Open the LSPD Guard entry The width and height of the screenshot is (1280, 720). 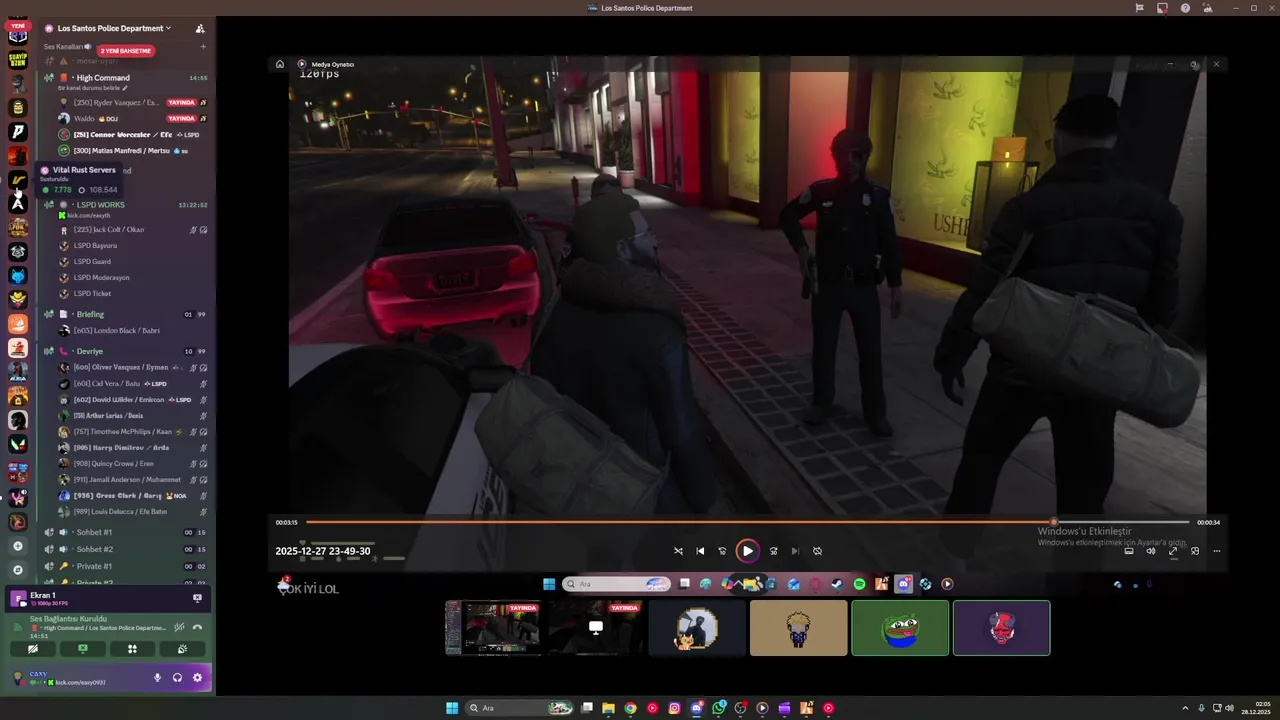[x=92, y=261]
